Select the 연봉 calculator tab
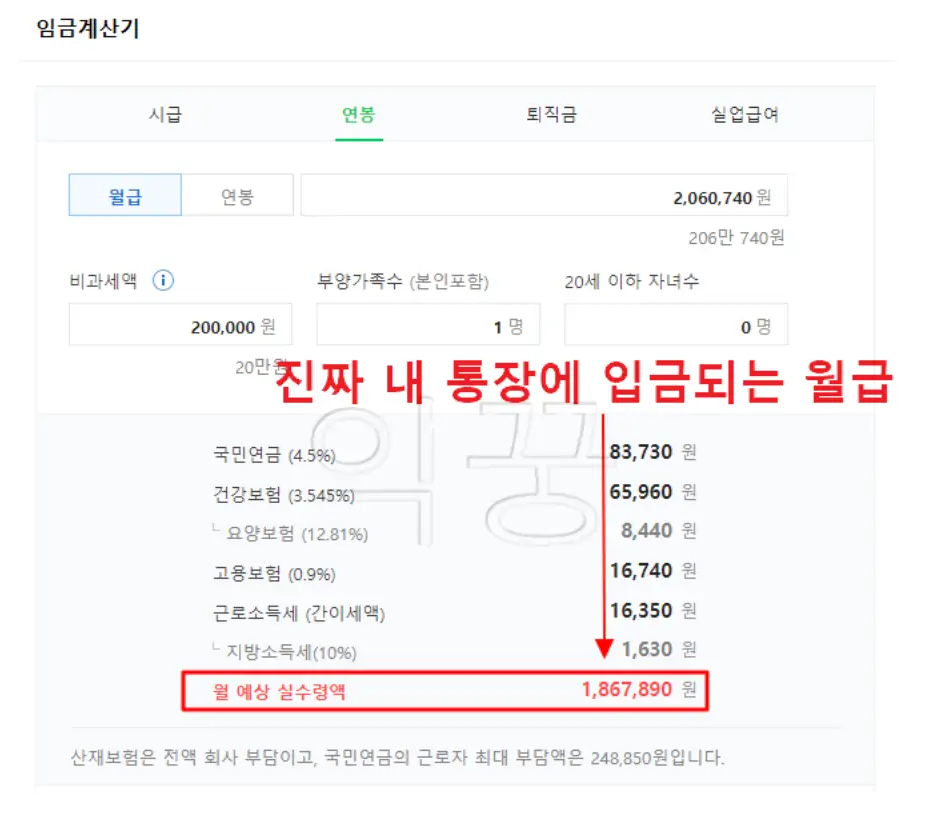 [x=357, y=114]
